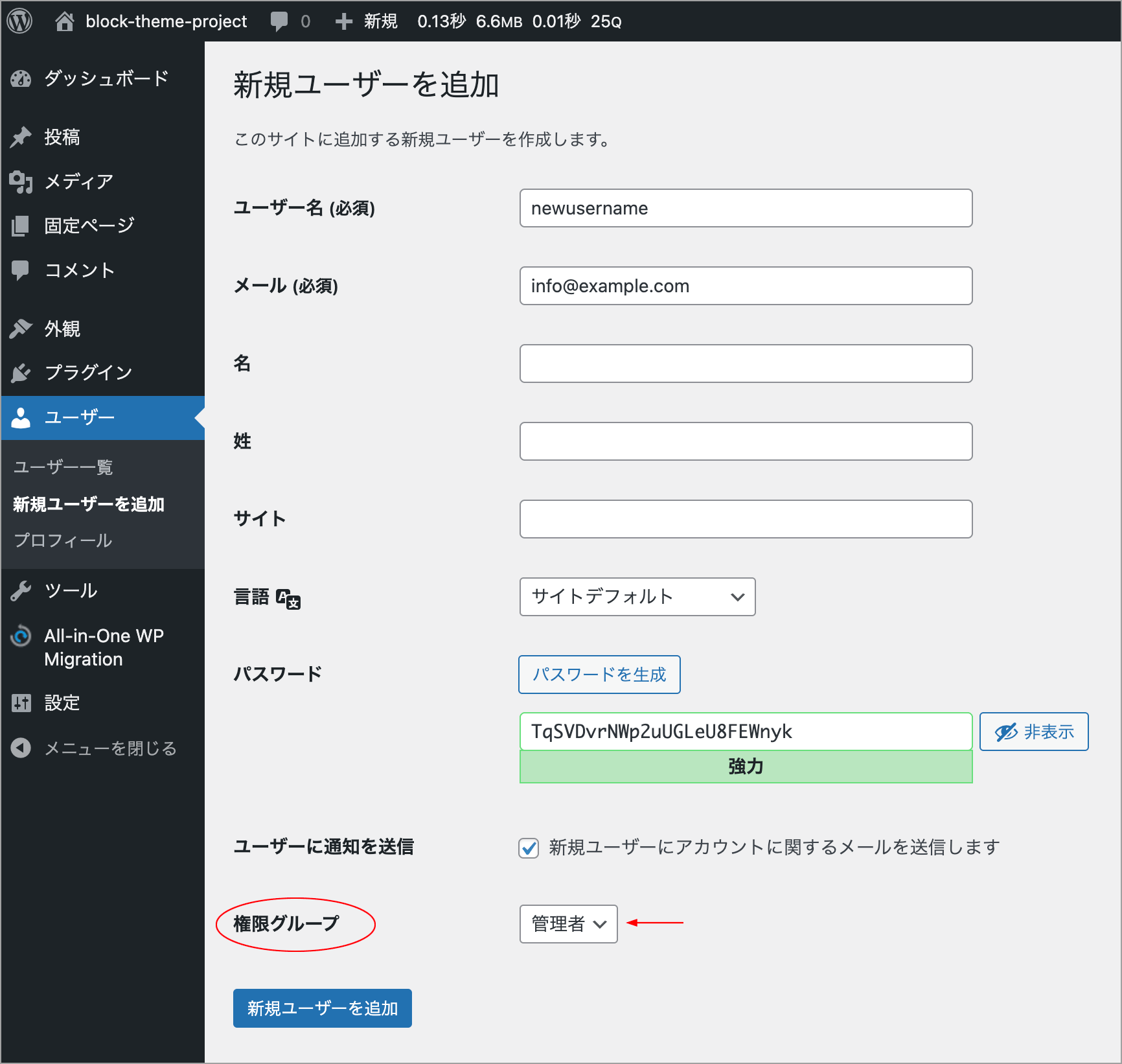Image resolution: width=1122 pixels, height=1064 pixels.
Task: Click the メディア icon in sidebar
Action: [x=21, y=182]
